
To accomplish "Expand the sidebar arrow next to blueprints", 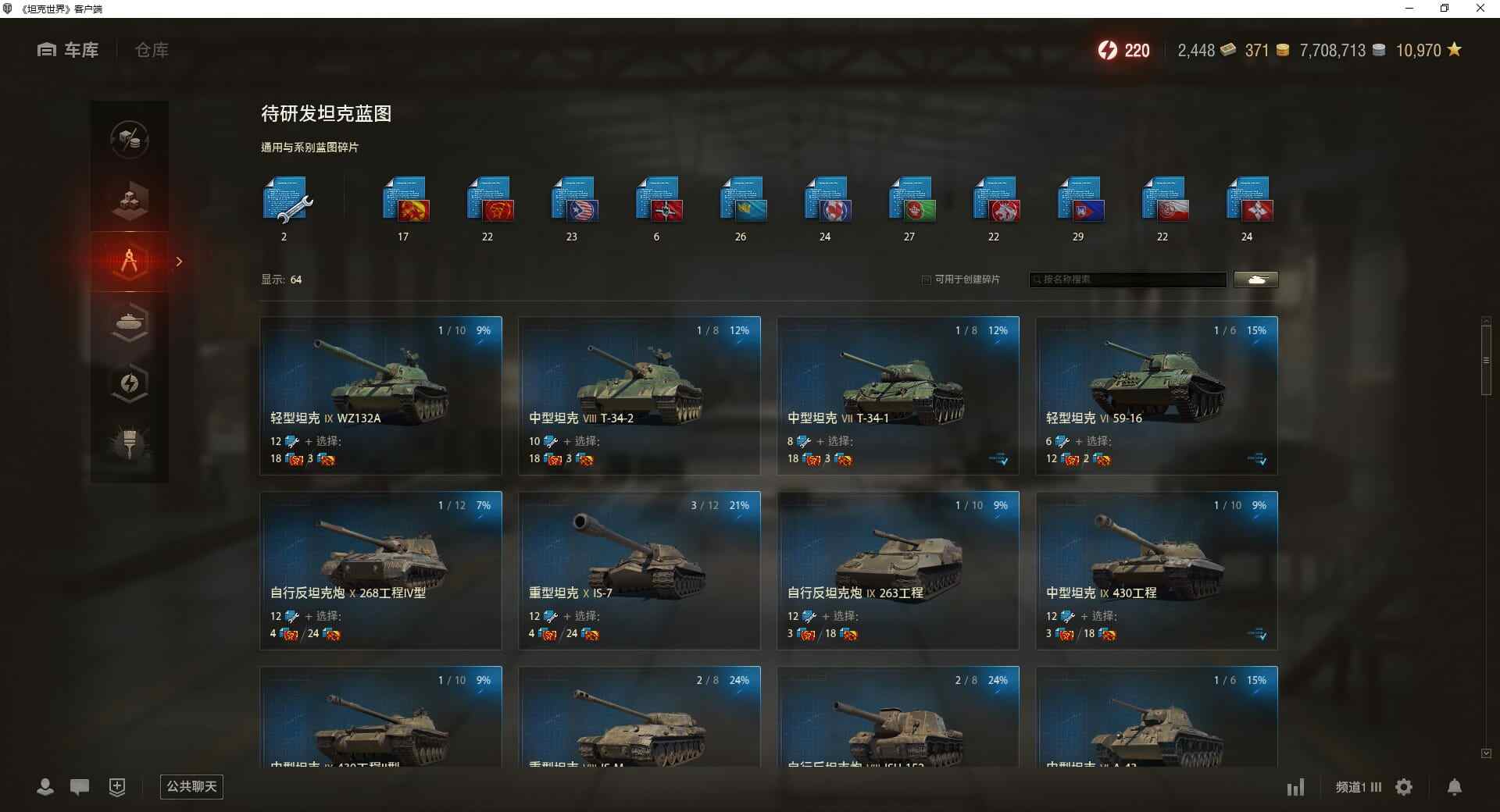I will click(179, 262).
